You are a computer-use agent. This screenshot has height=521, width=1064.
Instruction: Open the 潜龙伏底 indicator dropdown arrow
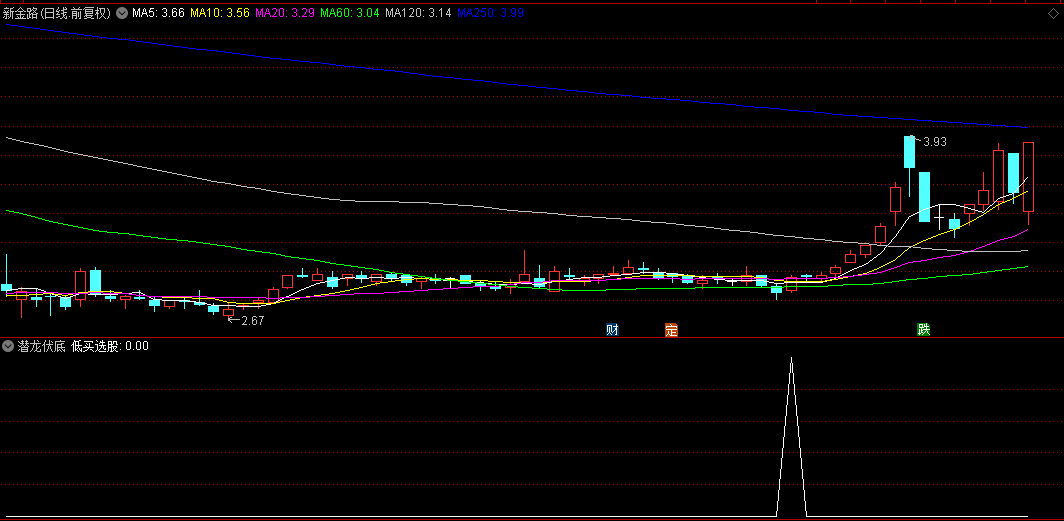point(8,346)
